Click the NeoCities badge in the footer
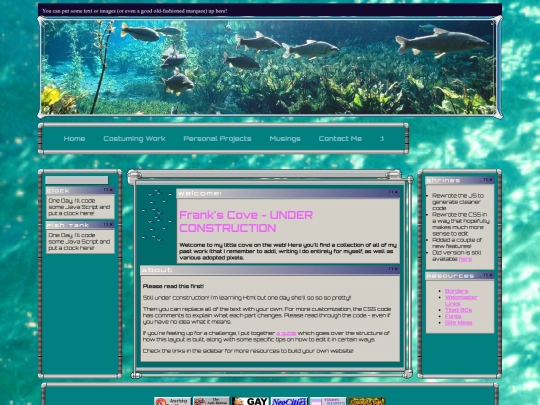This screenshot has height=405, width=540. tap(289, 401)
